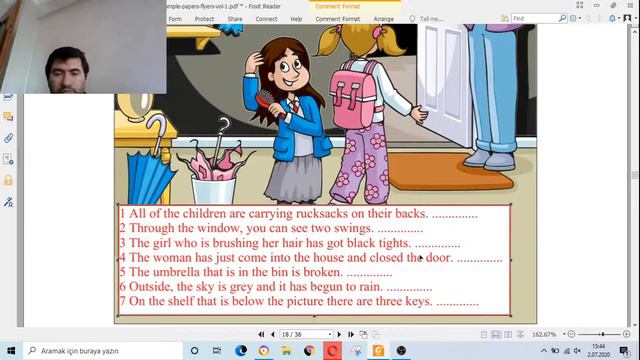Open Cortana circle icon on taskbar
640x360 pixels.
(195, 351)
